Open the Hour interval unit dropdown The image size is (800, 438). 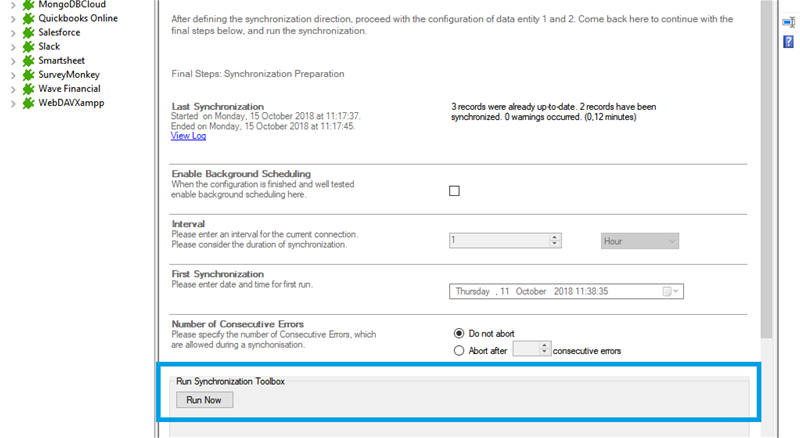pyautogui.click(x=640, y=241)
